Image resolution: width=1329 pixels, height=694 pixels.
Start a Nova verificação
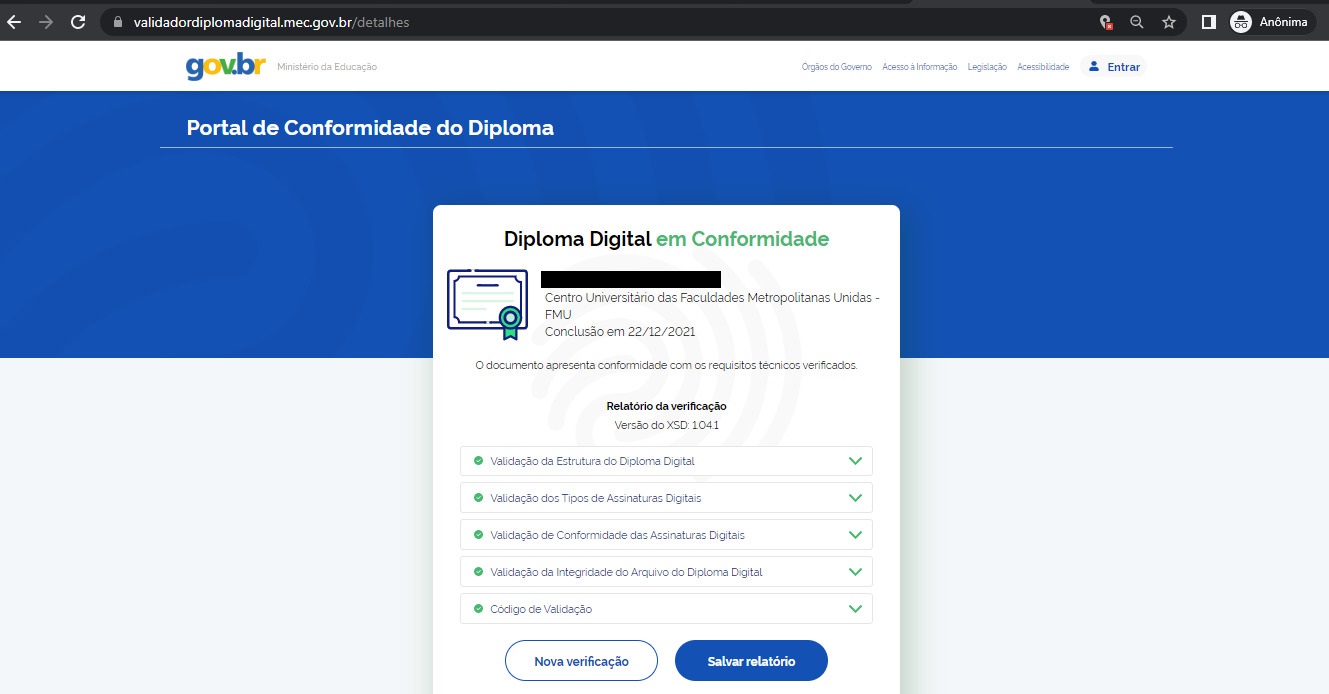[x=581, y=661]
